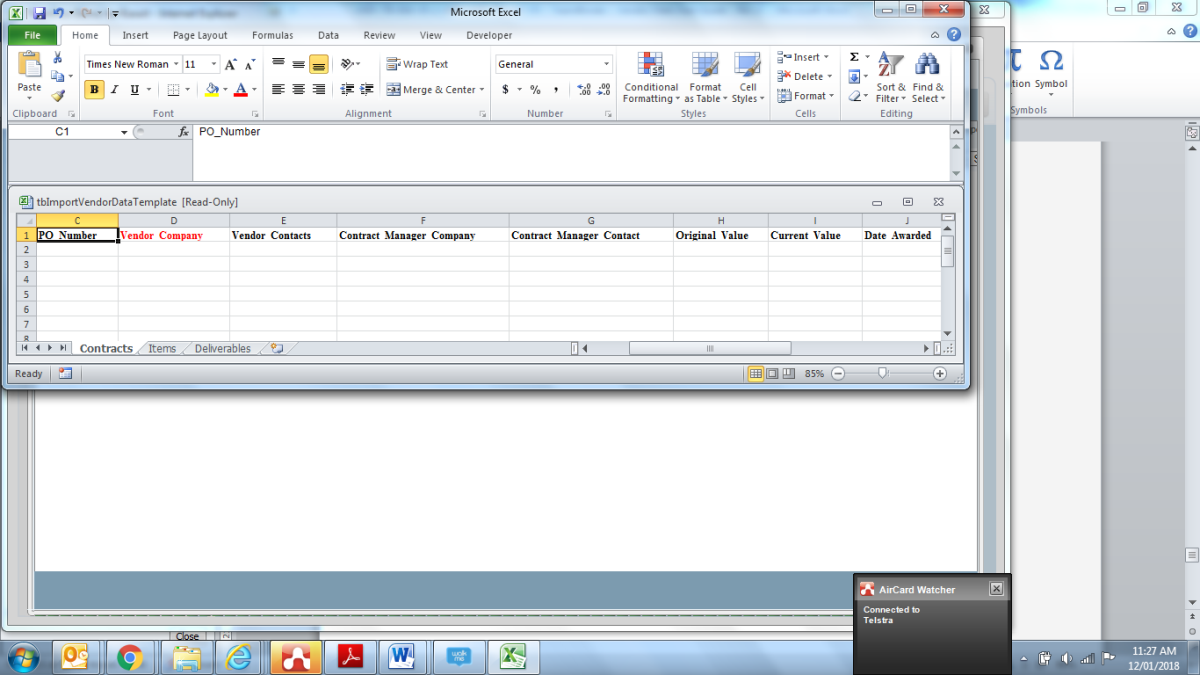Click the AutoSum sigma icon
1200x675 pixels.
[854, 57]
